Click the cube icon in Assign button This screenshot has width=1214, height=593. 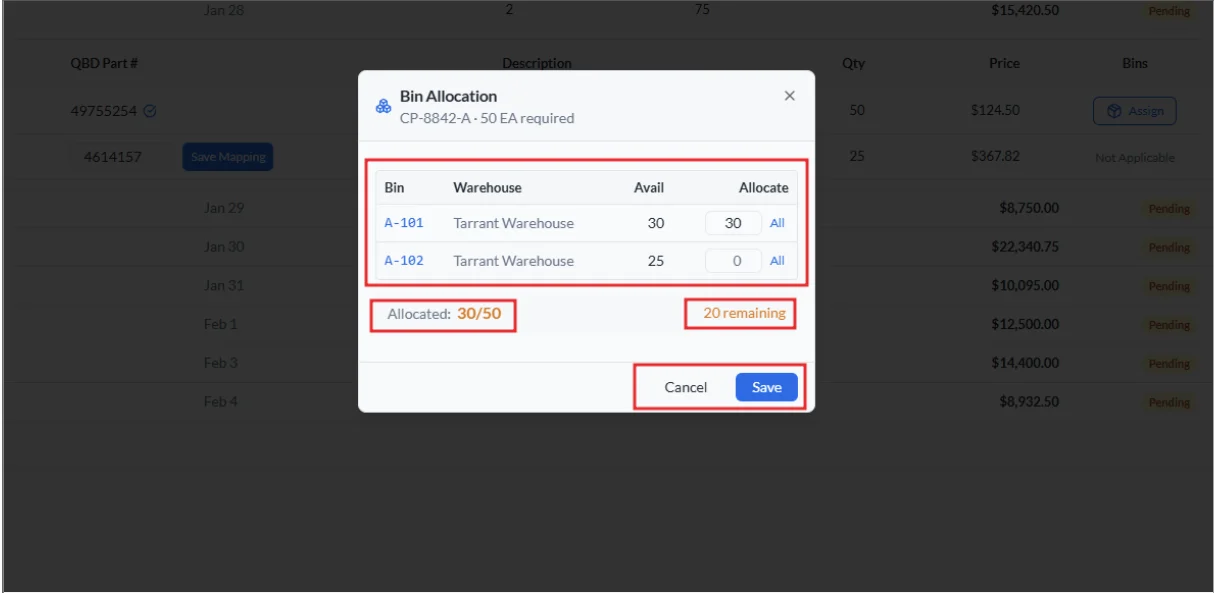tap(1114, 111)
